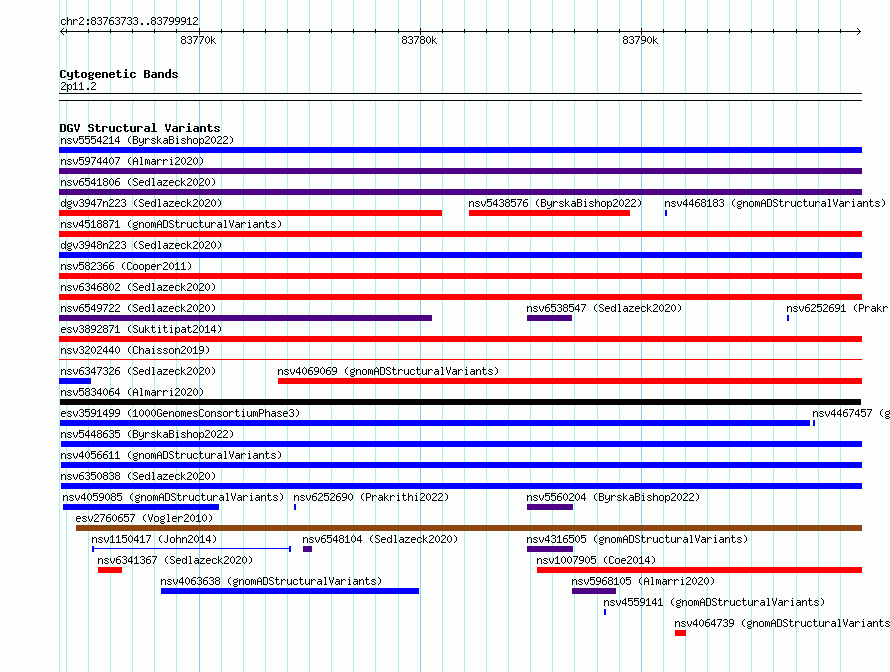Click the DGV Structural Variants track title
The image size is (890, 672).
pyautogui.click(x=140, y=128)
